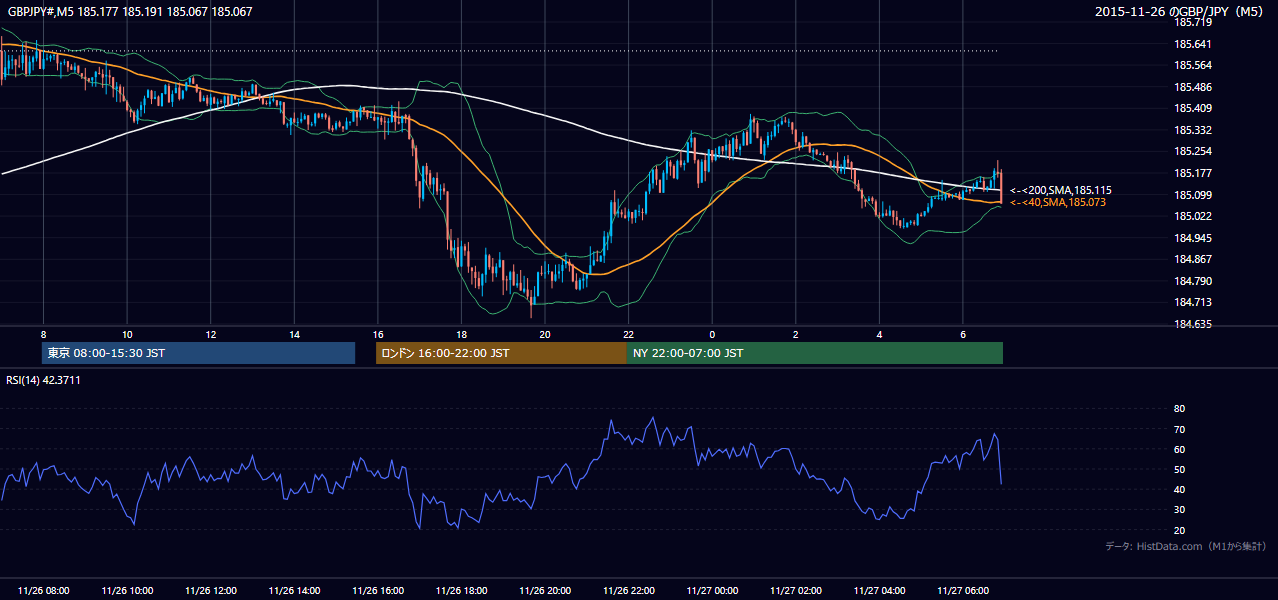Select the 東京 08:00-15:30 JST session bar
Screen dimensions: 1278x600
click(x=199, y=353)
